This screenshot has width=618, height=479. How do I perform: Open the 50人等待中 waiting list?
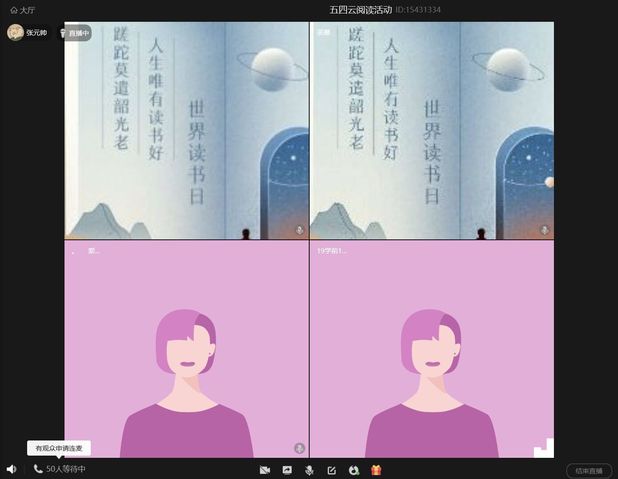click(x=66, y=469)
